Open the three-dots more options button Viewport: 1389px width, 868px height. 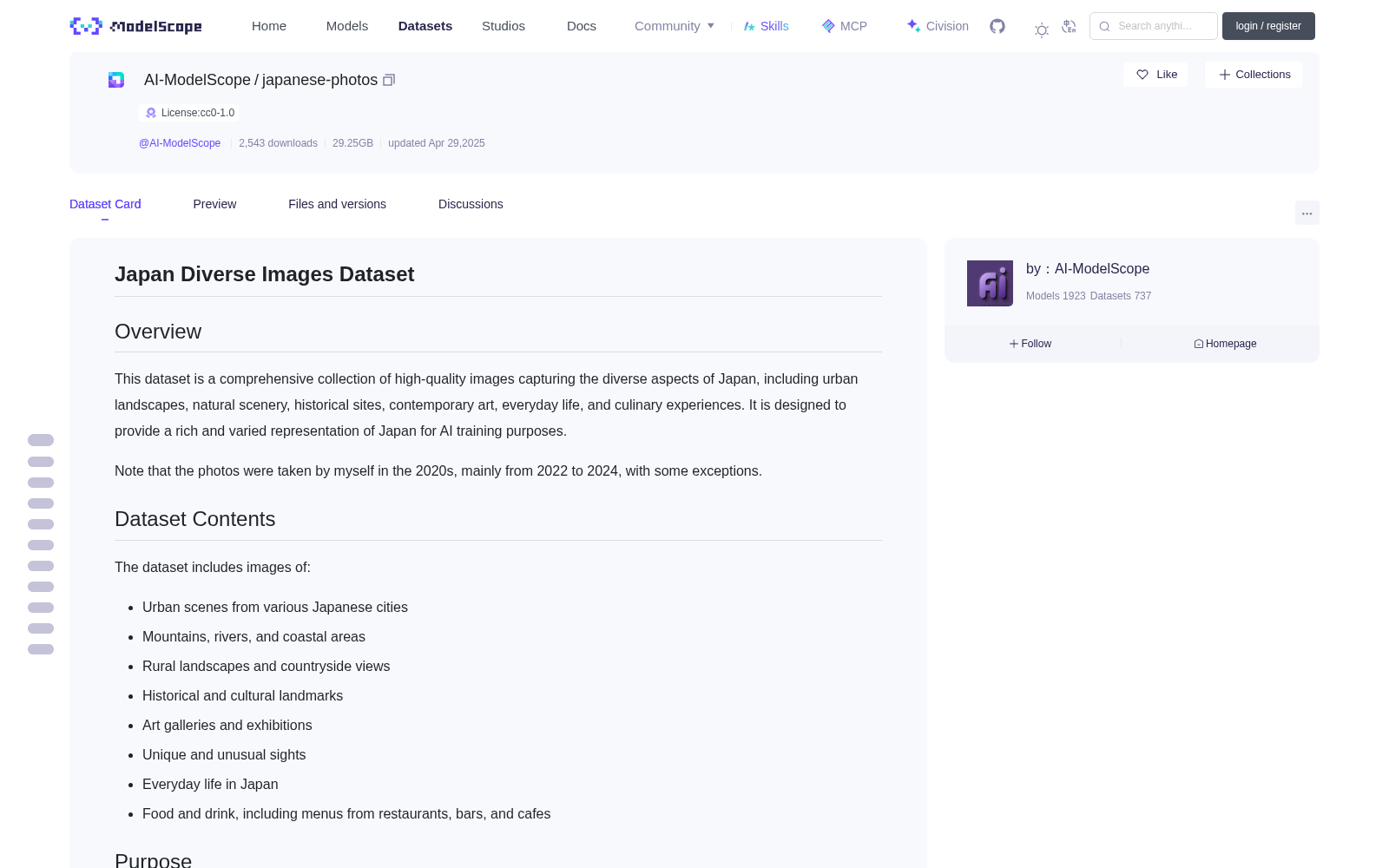1307,213
